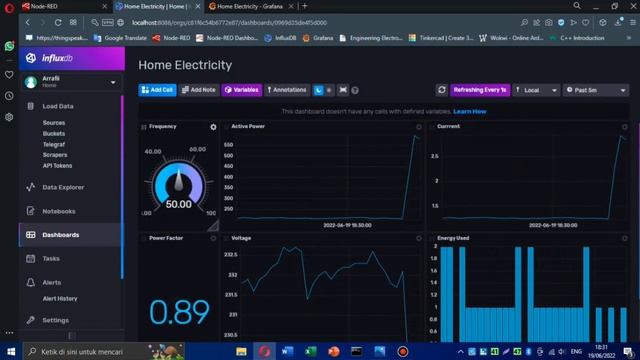Open Telegraf under Load Data
The height and width of the screenshot is (360, 640).
click(x=54, y=144)
